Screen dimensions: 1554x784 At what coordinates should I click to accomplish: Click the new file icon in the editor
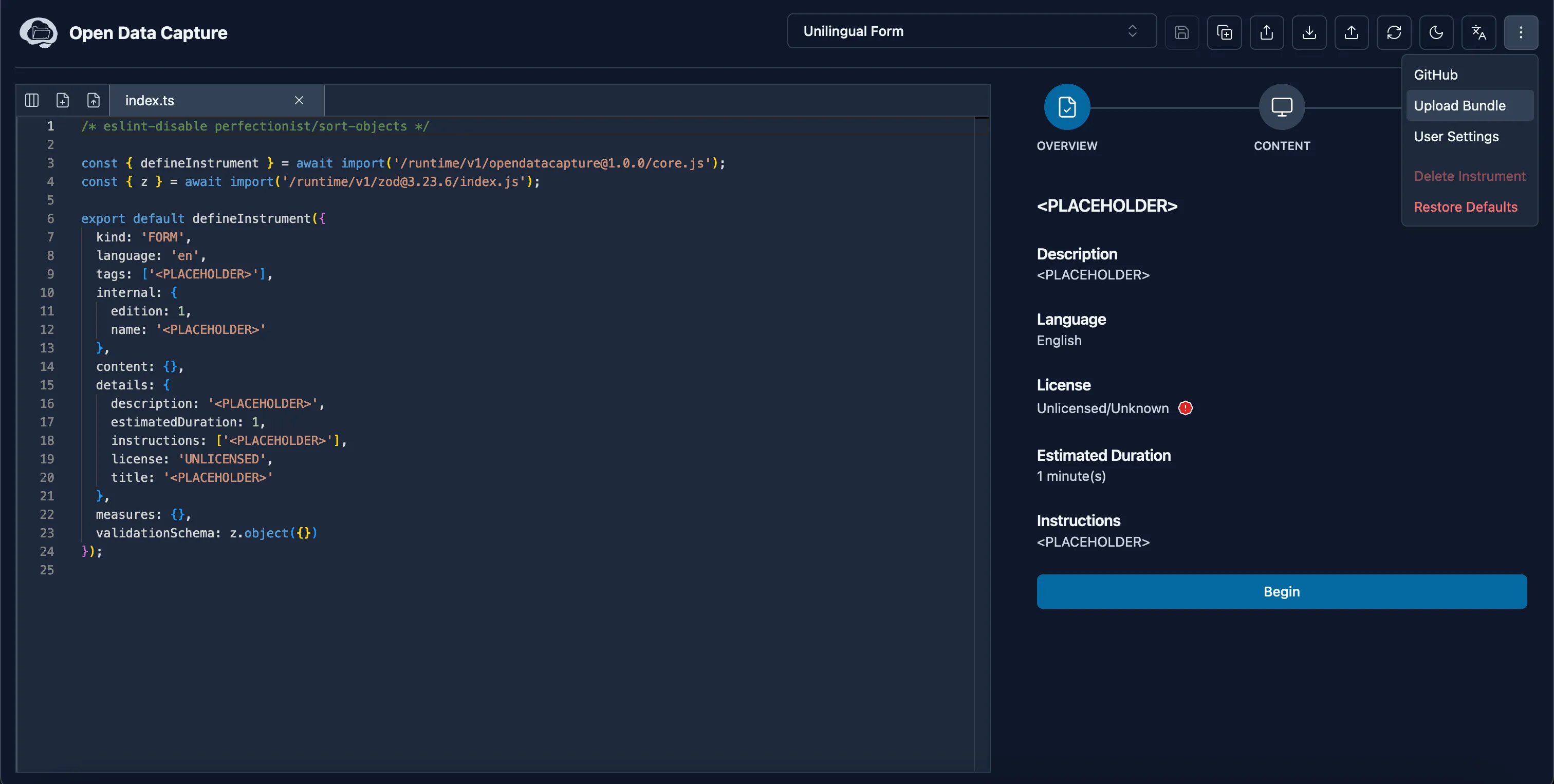click(63, 100)
